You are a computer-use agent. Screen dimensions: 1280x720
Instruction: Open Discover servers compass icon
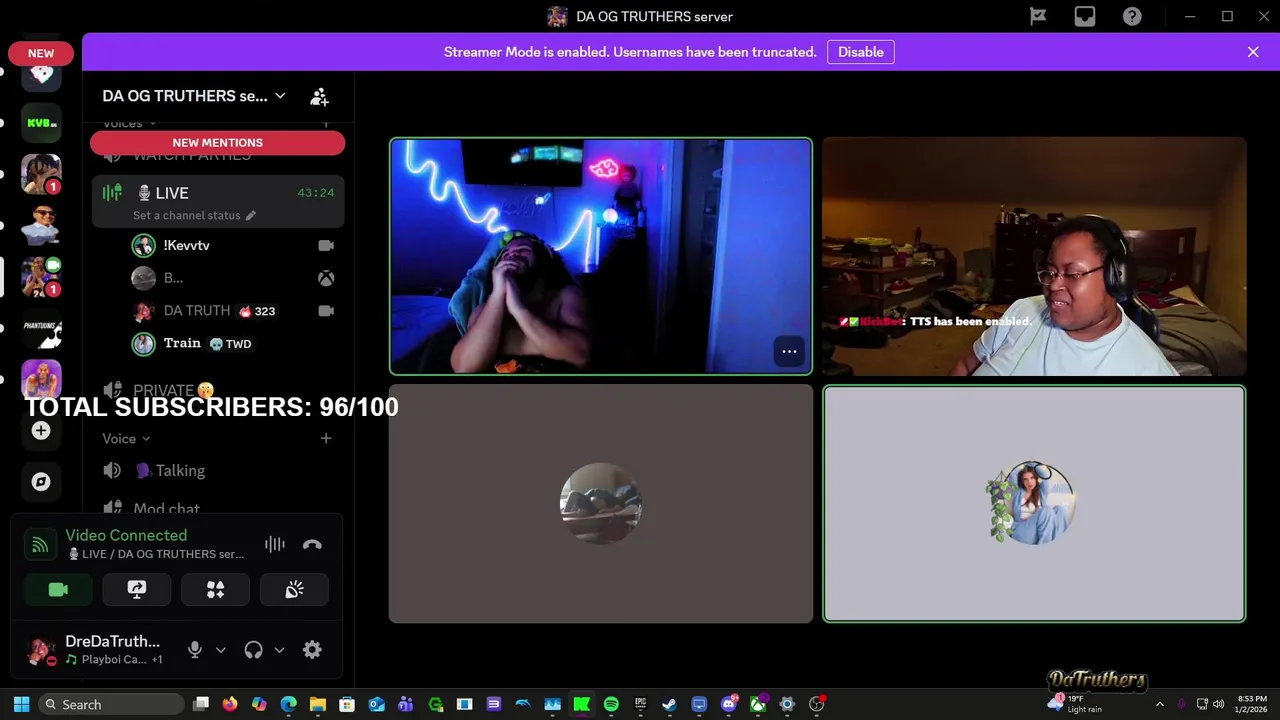point(41,482)
